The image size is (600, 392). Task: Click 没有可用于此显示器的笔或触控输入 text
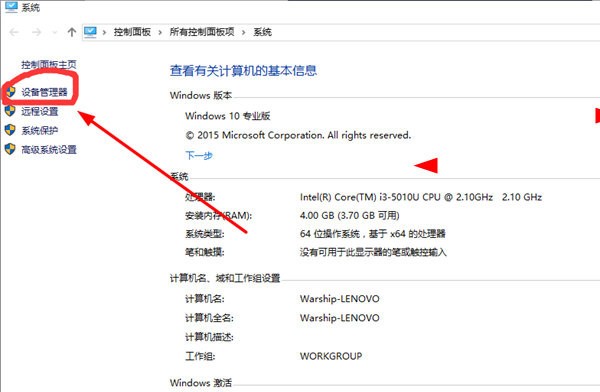click(x=373, y=252)
